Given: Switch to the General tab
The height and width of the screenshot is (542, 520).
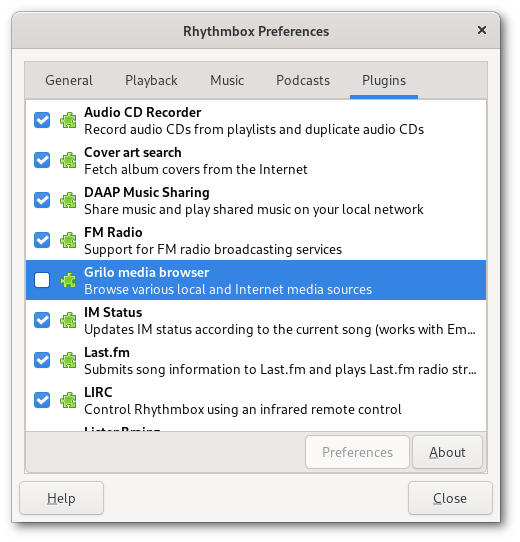Looking at the screenshot, I should coord(69,81).
